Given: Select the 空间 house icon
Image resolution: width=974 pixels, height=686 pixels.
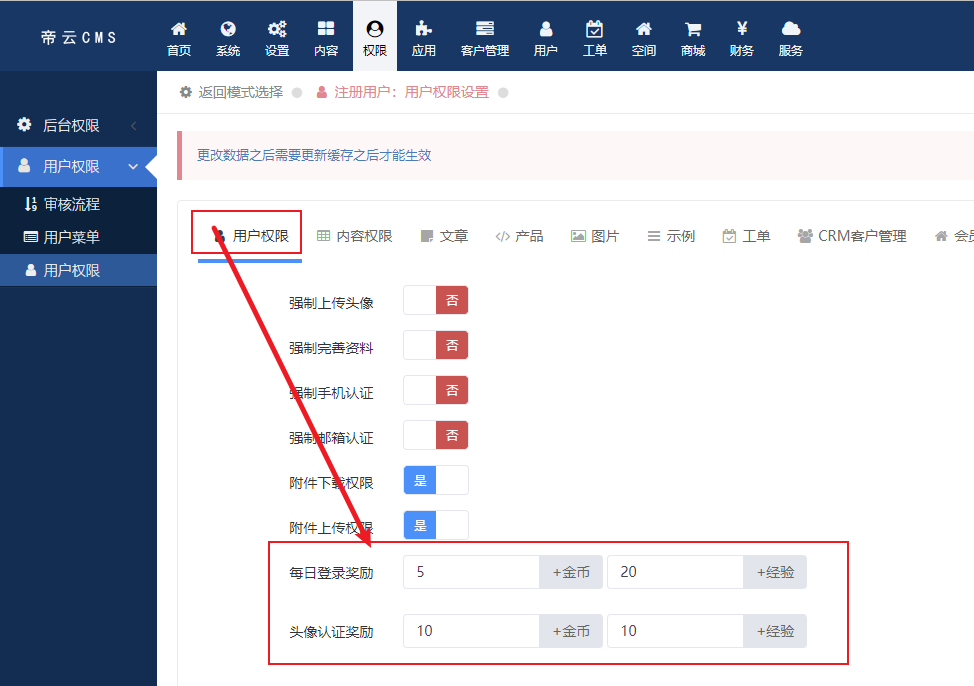Looking at the screenshot, I should tap(644, 29).
